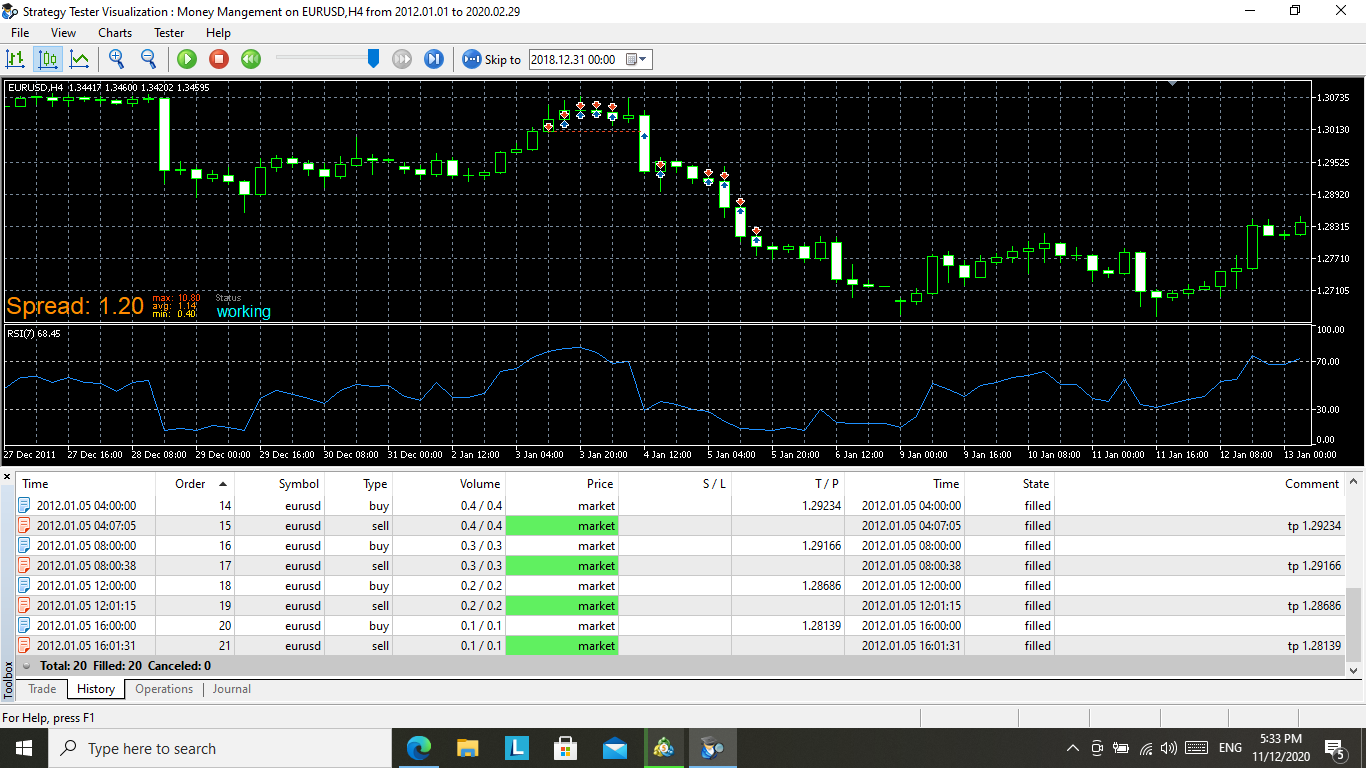This screenshot has height=768, width=1366.
Task: Switch chart to bar chart mode
Action: pyautogui.click(x=15, y=59)
